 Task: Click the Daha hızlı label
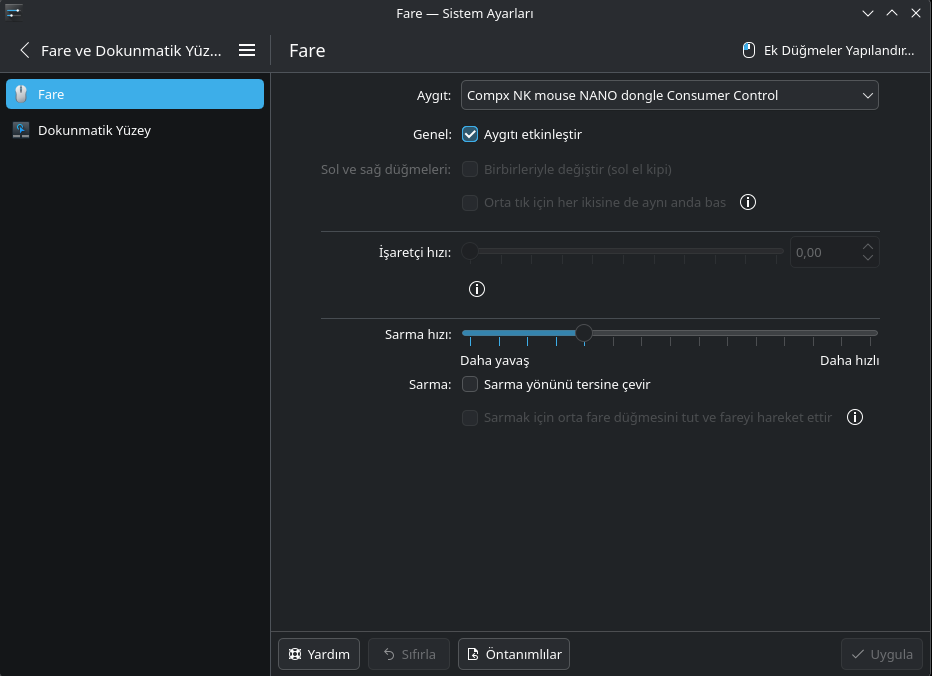pos(849,360)
